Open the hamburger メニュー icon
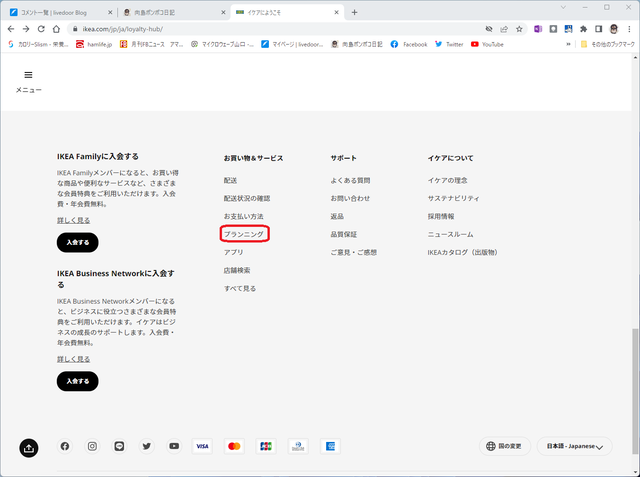The image size is (640, 477). pyautogui.click(x=28, y=75)
